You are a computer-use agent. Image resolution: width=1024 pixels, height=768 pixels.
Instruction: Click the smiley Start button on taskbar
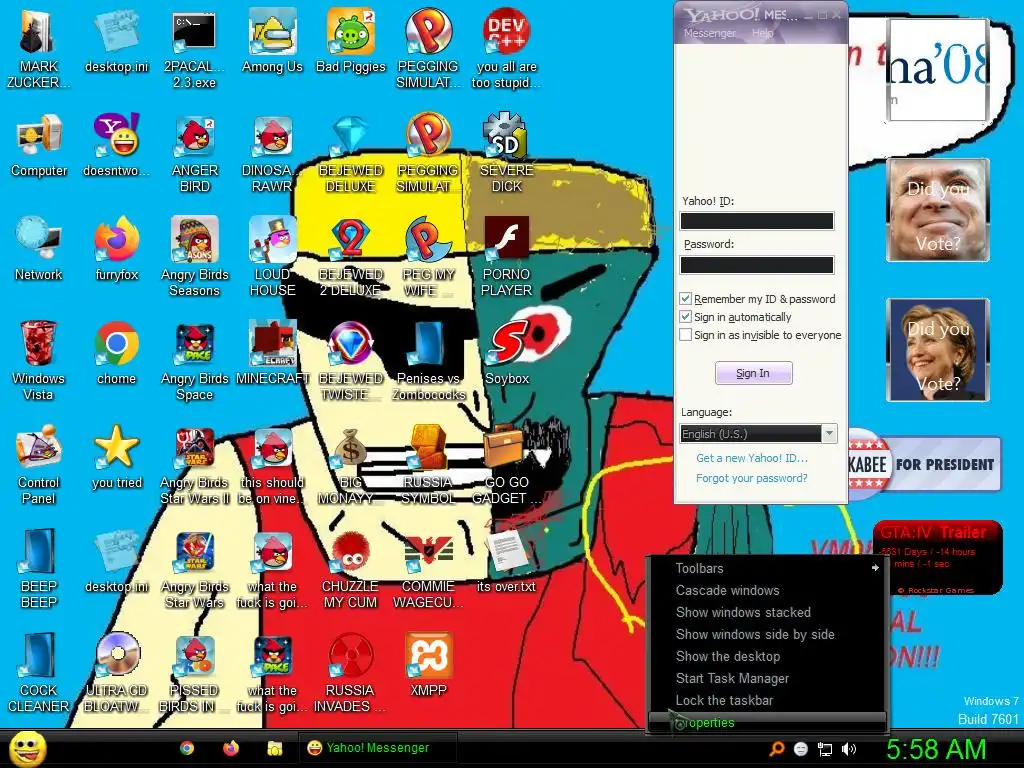tap(27, 748)
